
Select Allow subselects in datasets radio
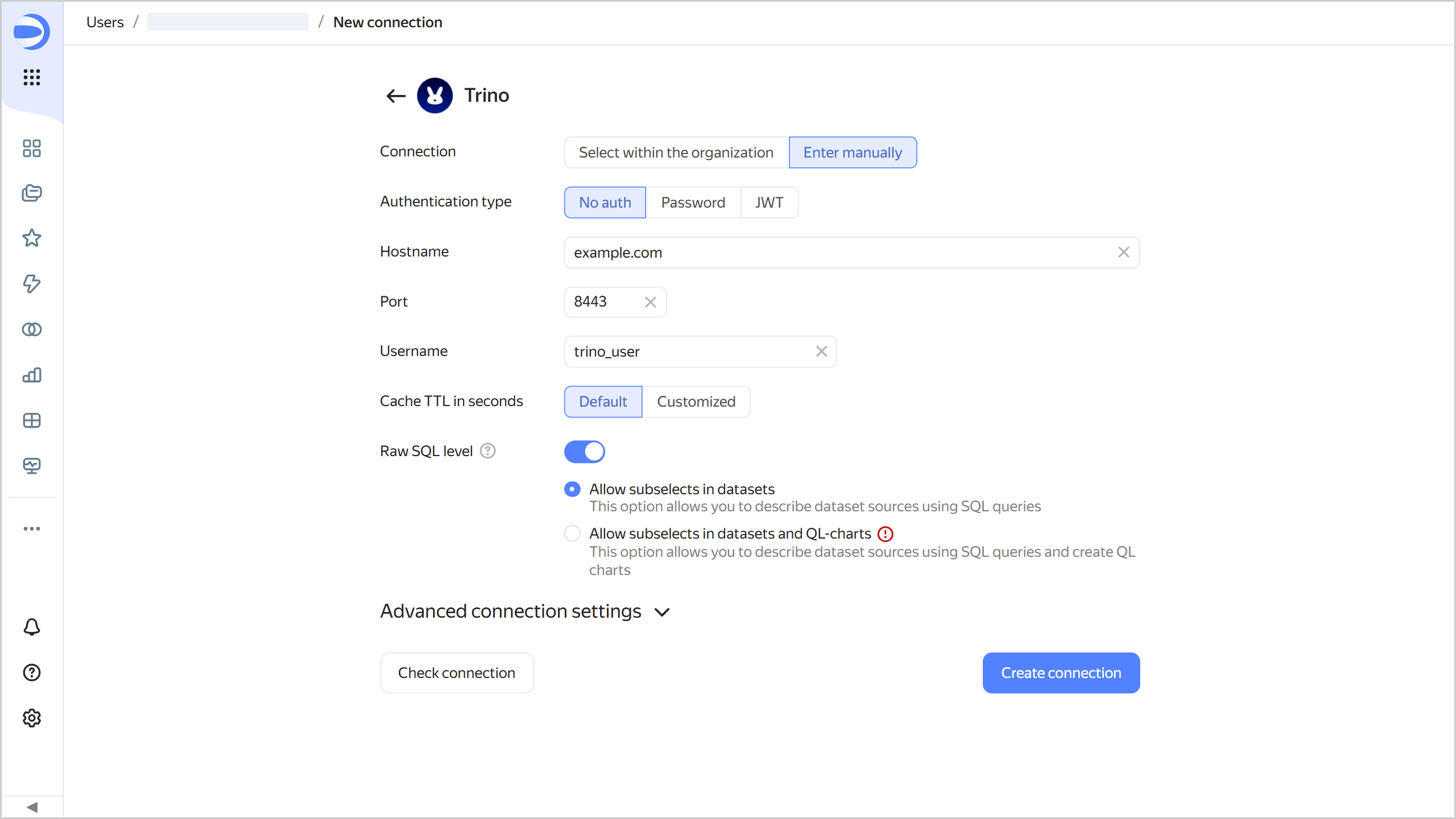[572, 489]
